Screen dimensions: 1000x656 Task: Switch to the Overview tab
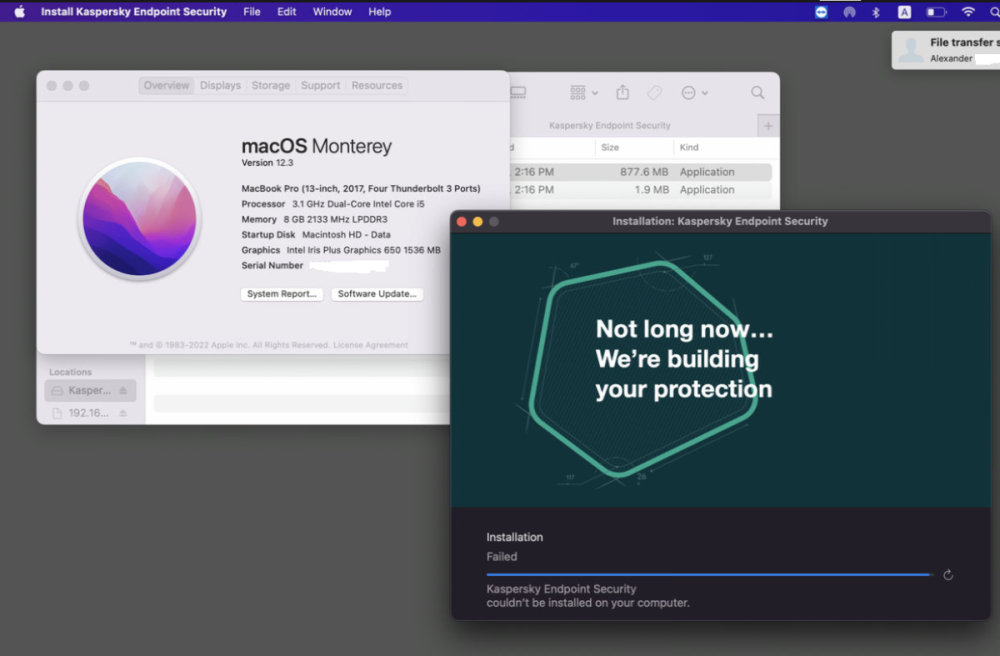click(x=166, y=85)
